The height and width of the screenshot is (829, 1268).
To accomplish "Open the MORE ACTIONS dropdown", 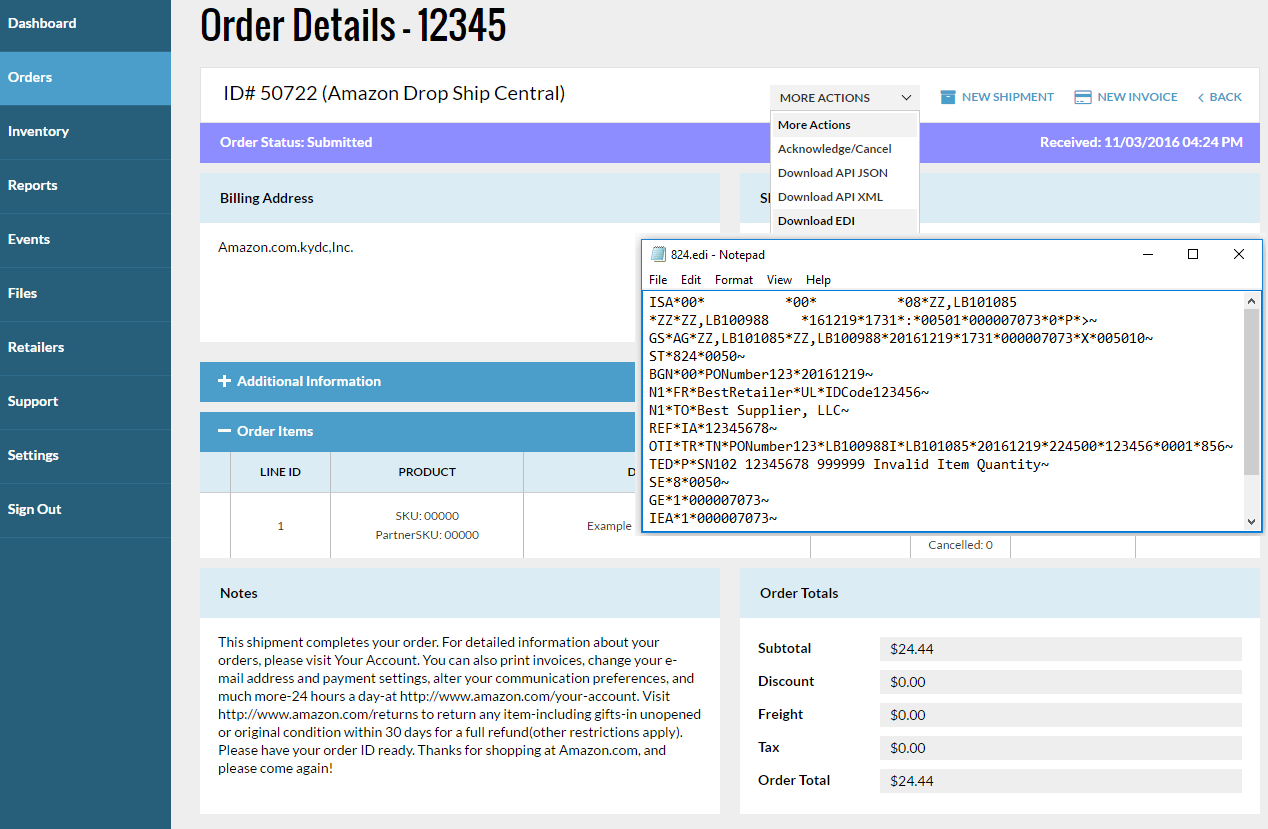I will click(845, 97).
